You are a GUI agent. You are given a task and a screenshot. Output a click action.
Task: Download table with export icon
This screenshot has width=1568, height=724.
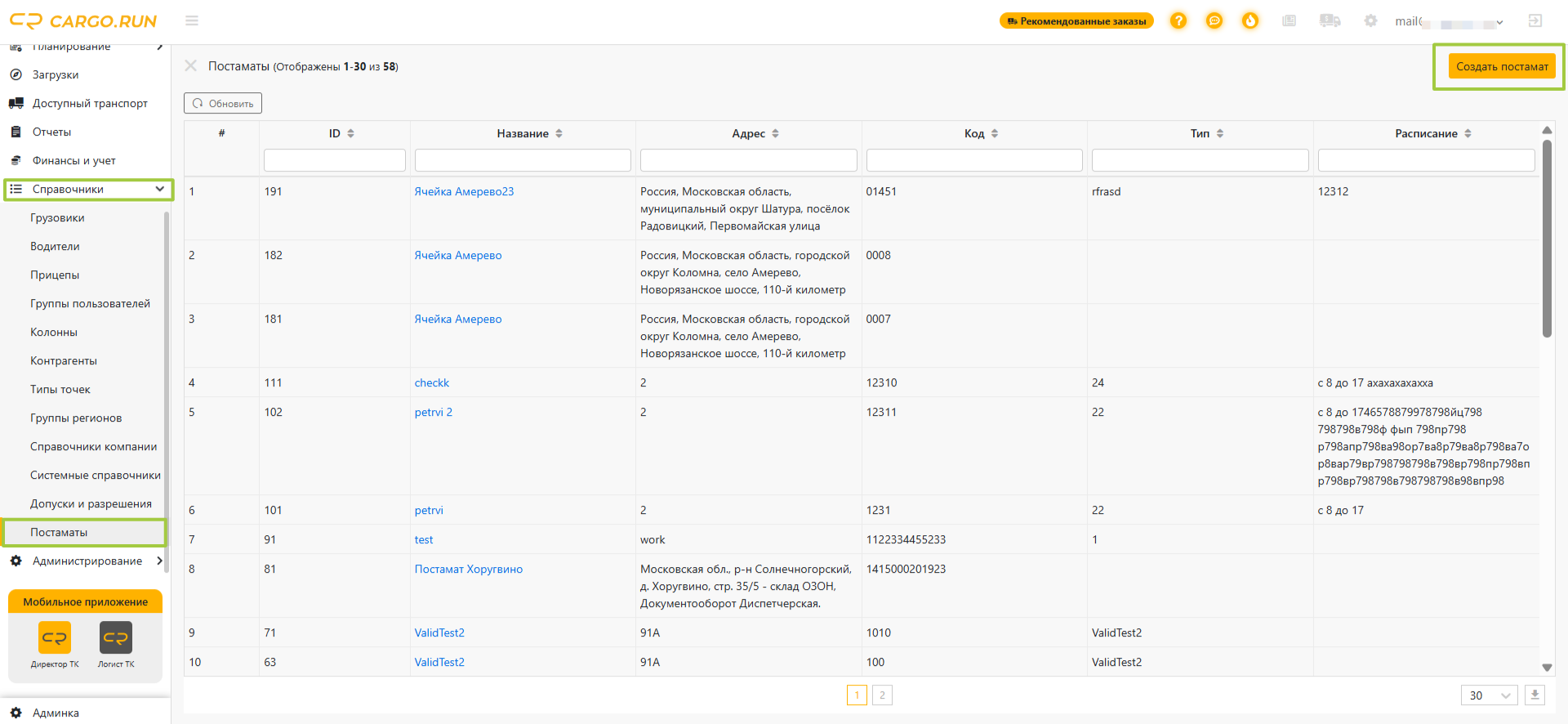(1535, 695)
